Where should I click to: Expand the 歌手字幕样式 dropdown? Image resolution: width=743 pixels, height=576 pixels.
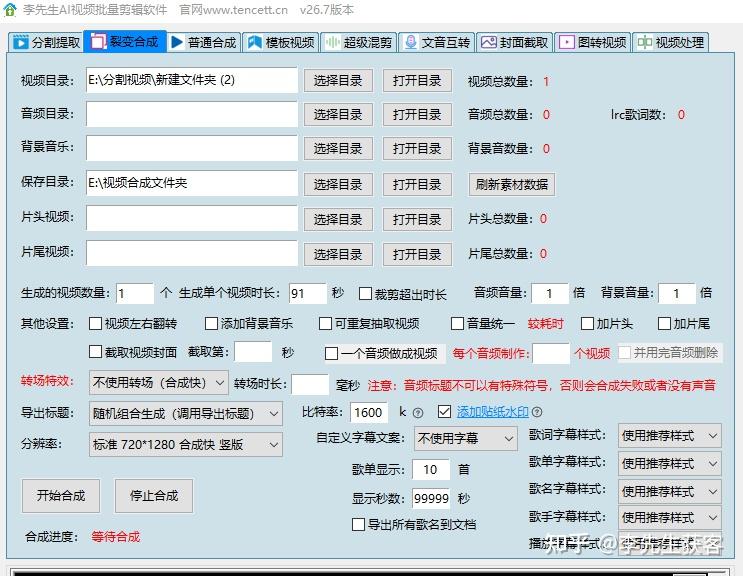(x=670, y=517)
